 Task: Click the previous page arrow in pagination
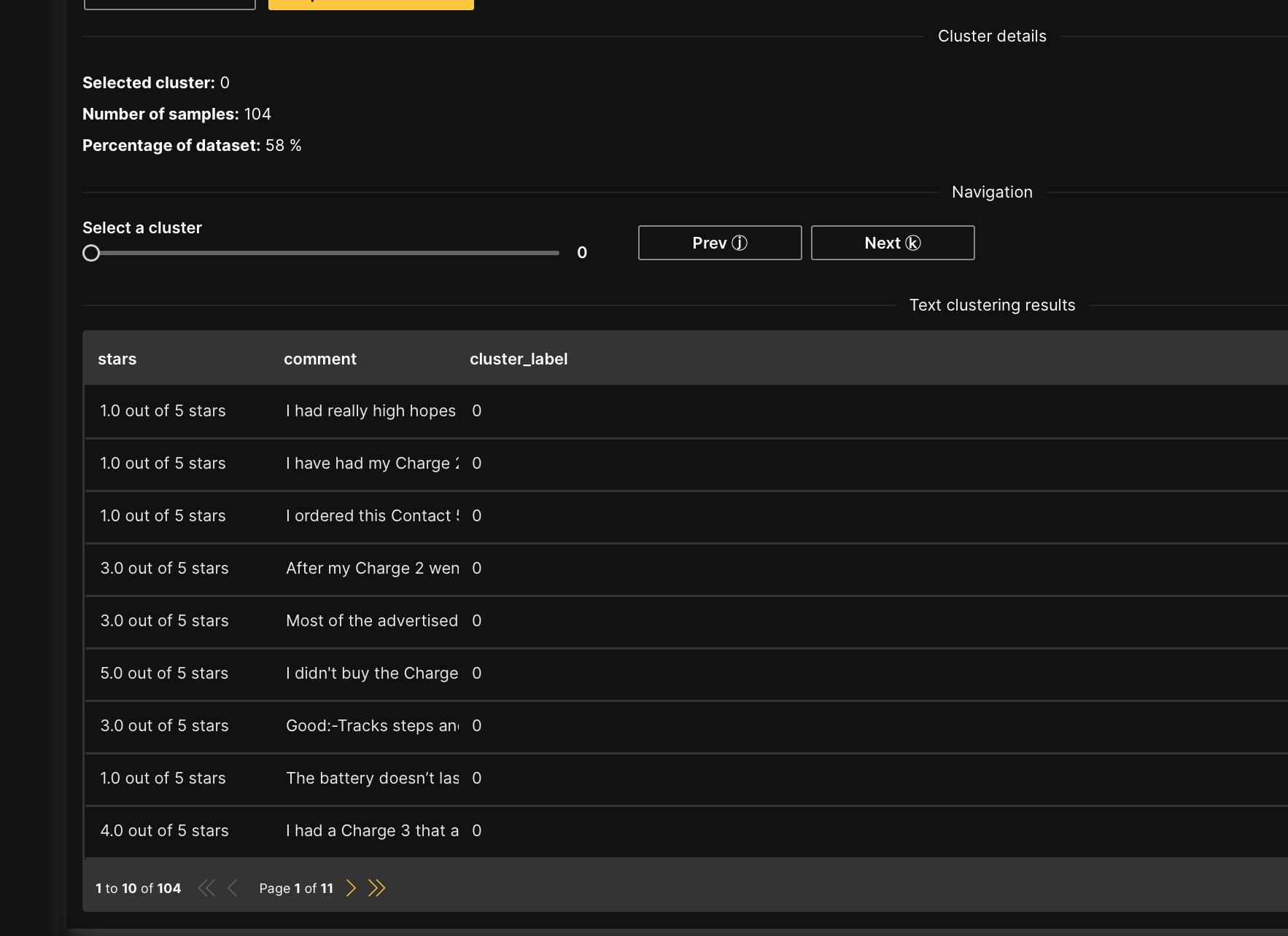[x=233, y=888]
